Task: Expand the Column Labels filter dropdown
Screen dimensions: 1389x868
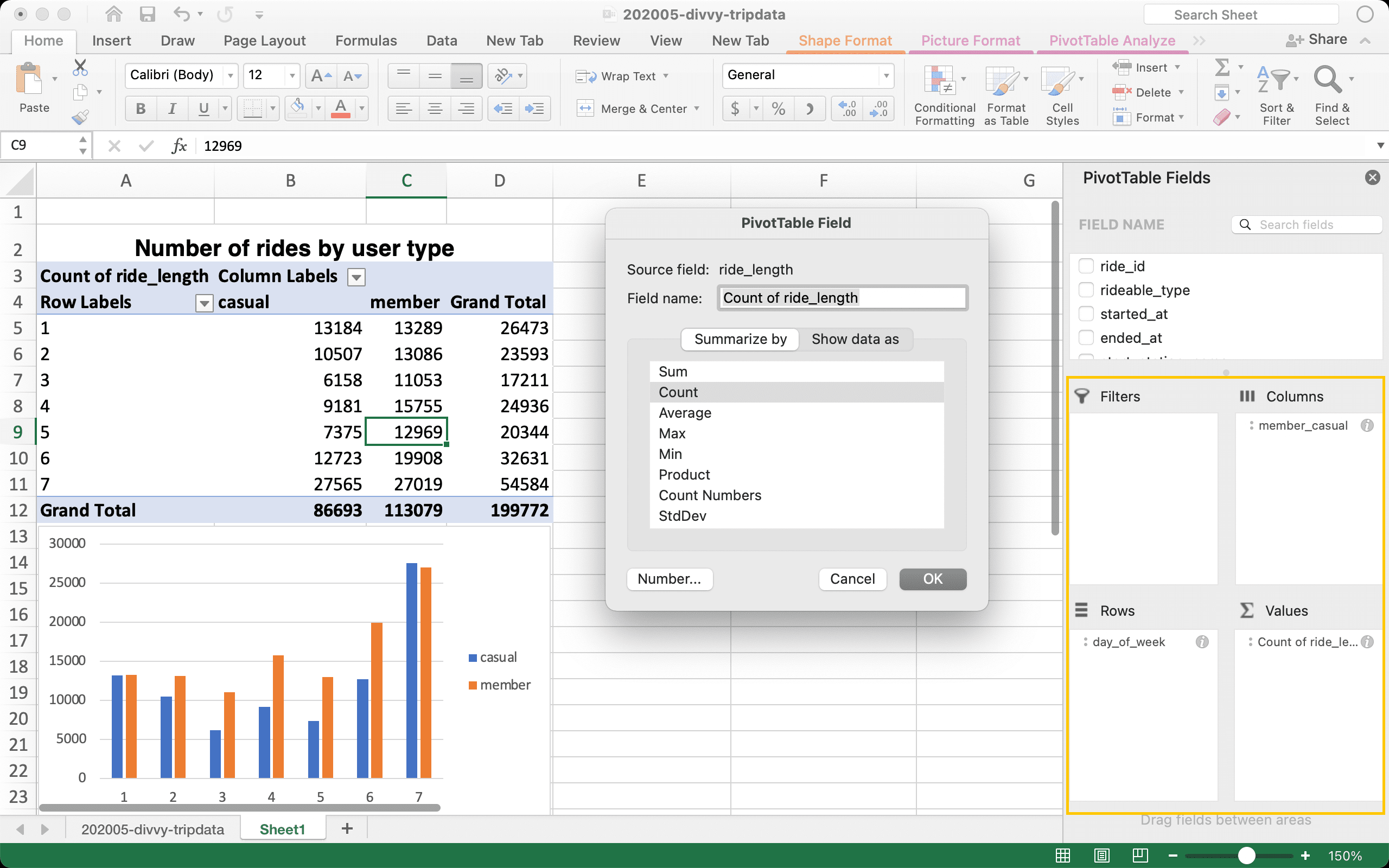Action: pyautogui.click(x=356, y=277)
